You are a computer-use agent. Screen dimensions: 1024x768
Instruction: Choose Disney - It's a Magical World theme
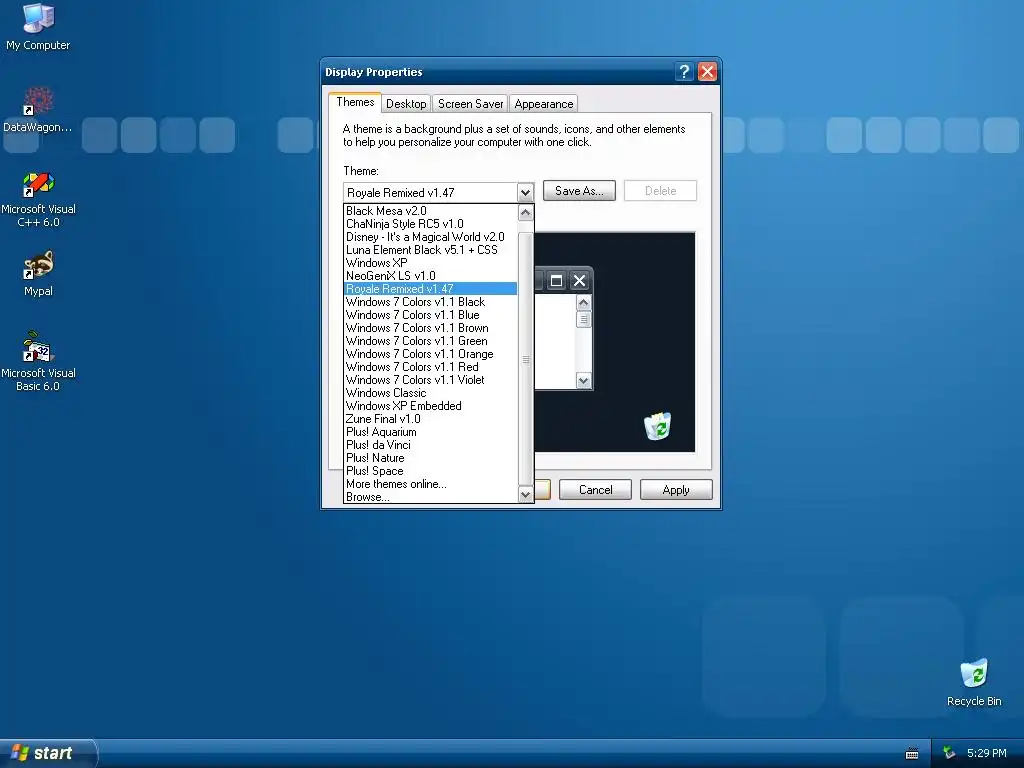[x=430, y=237]
